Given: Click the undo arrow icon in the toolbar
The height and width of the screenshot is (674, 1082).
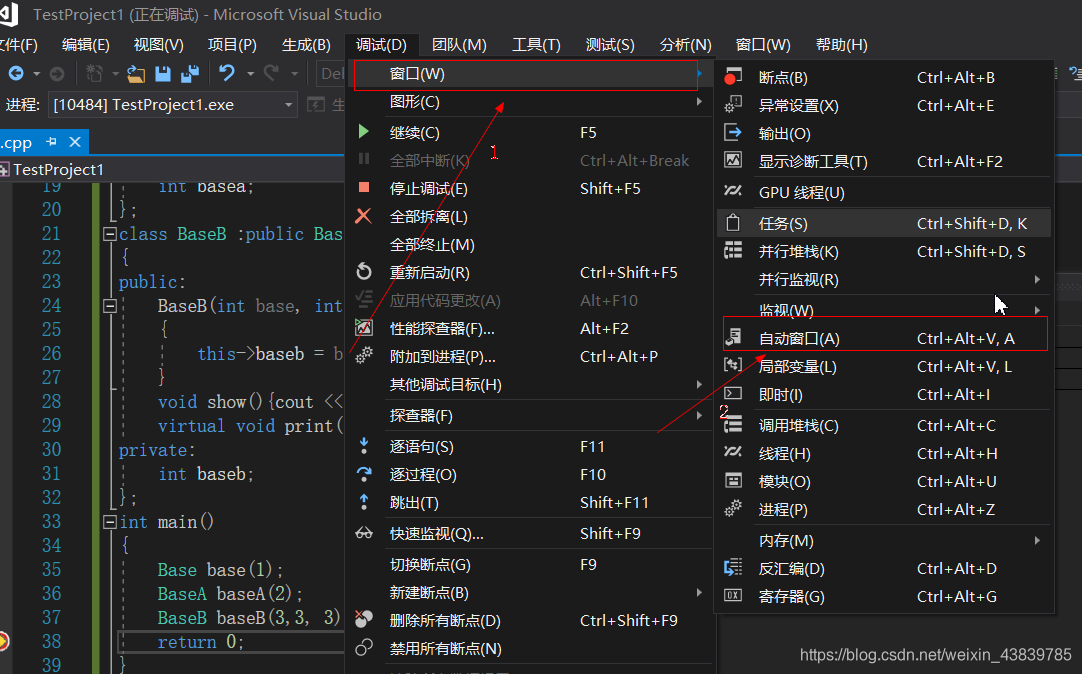Looking at the screenshot, I should pyautogui.click(x=227, y=72).
